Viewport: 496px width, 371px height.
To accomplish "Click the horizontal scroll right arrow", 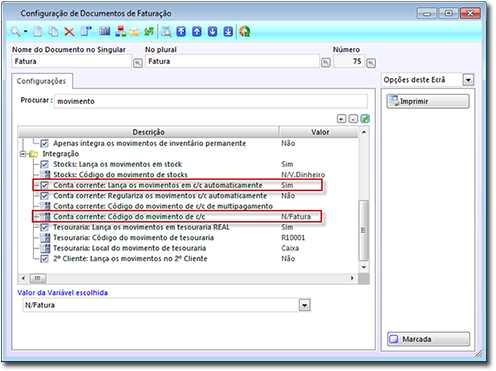I will pos(352,278).
